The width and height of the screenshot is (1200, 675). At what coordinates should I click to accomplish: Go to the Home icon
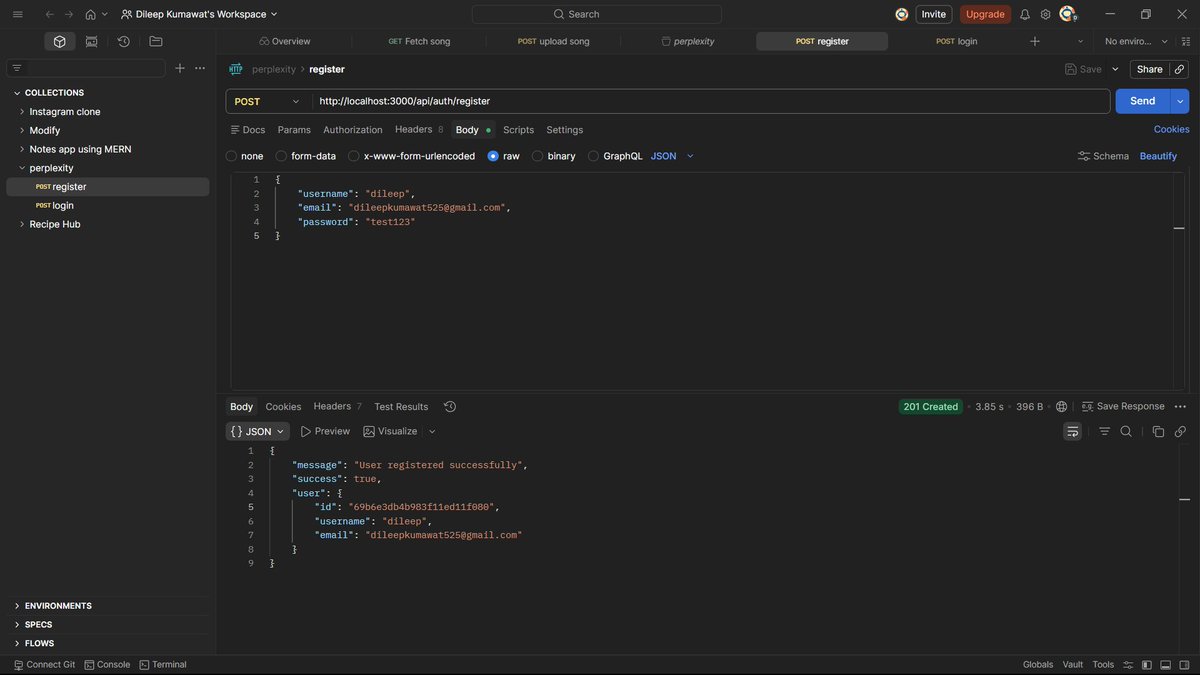pos(91,14)
